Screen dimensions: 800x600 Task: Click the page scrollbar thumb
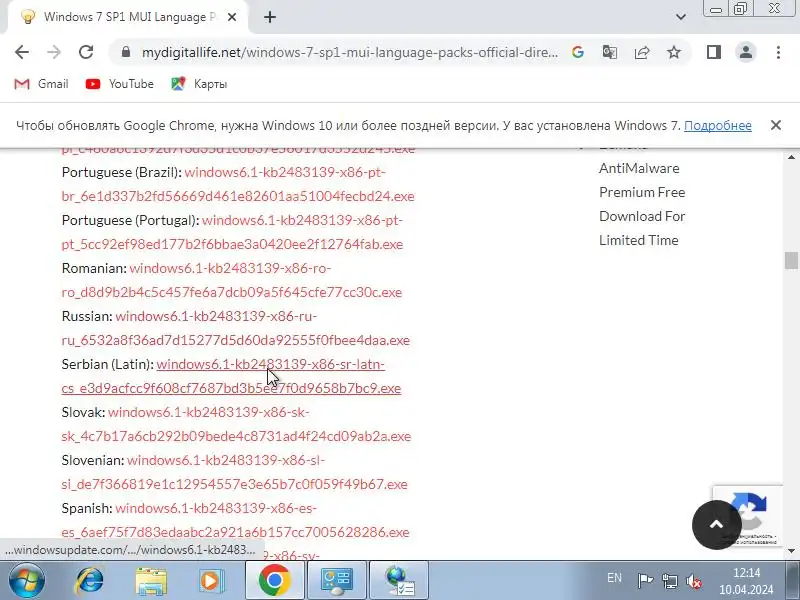pos(791,260)
